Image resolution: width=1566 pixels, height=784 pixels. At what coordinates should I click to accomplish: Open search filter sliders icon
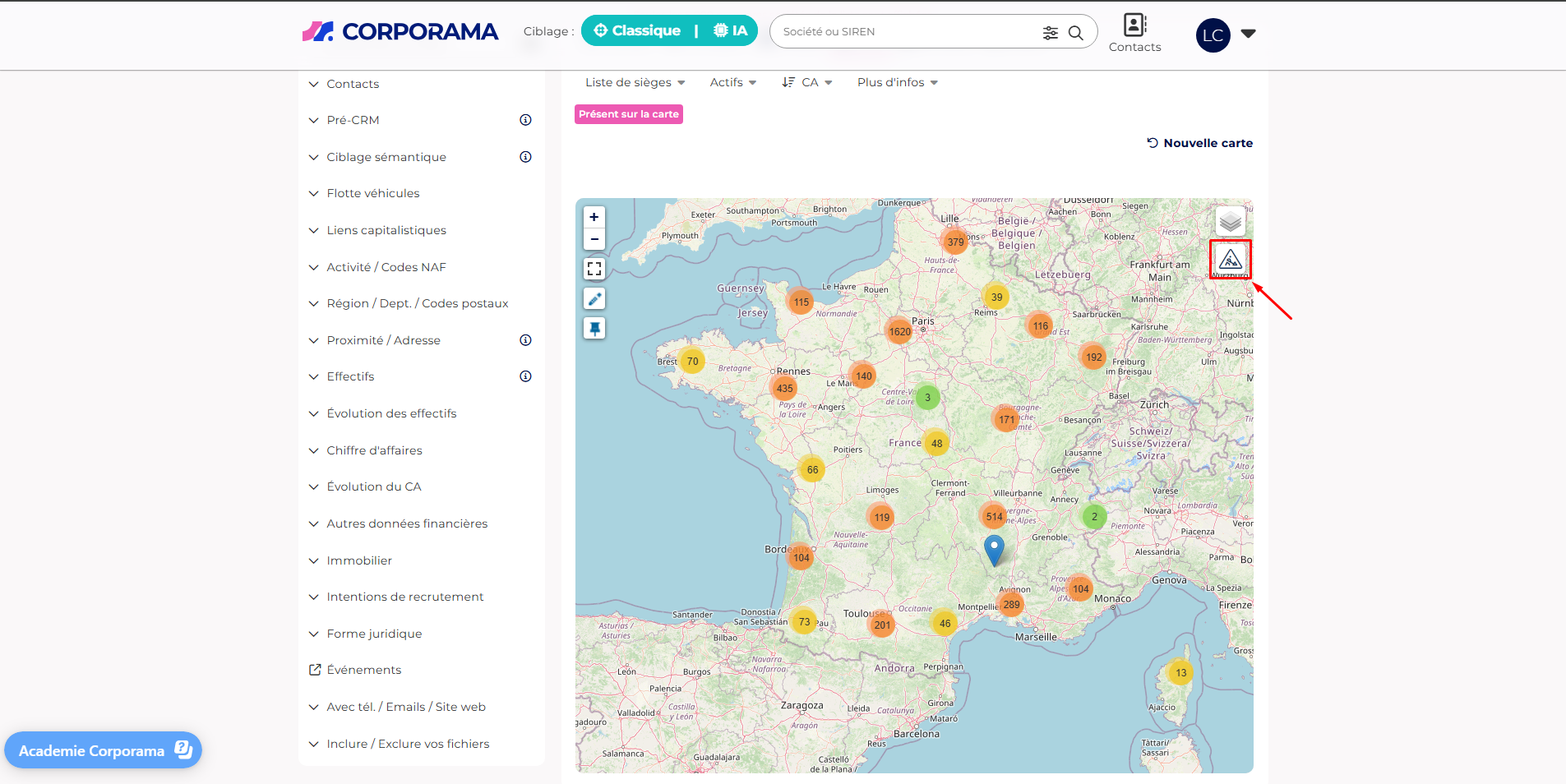(1050, 33)
